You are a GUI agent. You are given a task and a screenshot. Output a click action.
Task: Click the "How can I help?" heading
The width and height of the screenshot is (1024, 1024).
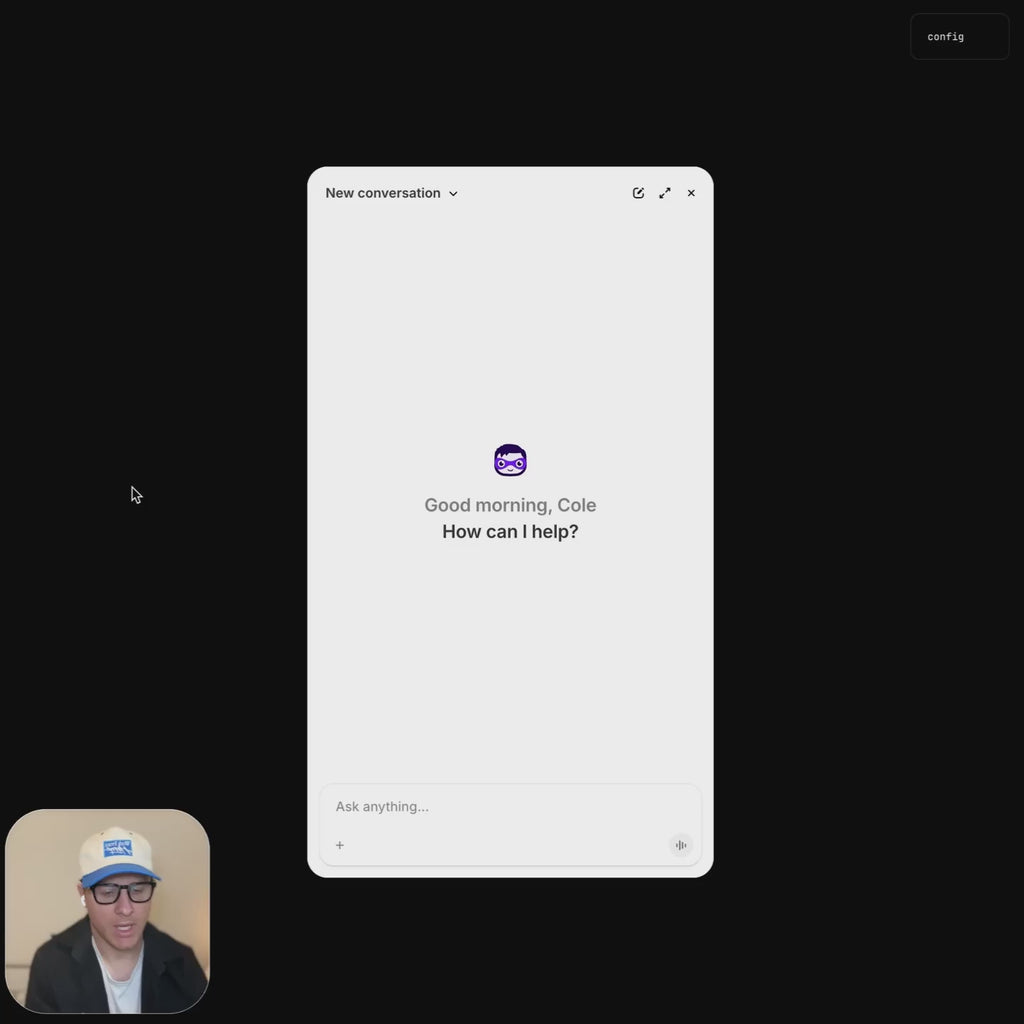point(510,532)
